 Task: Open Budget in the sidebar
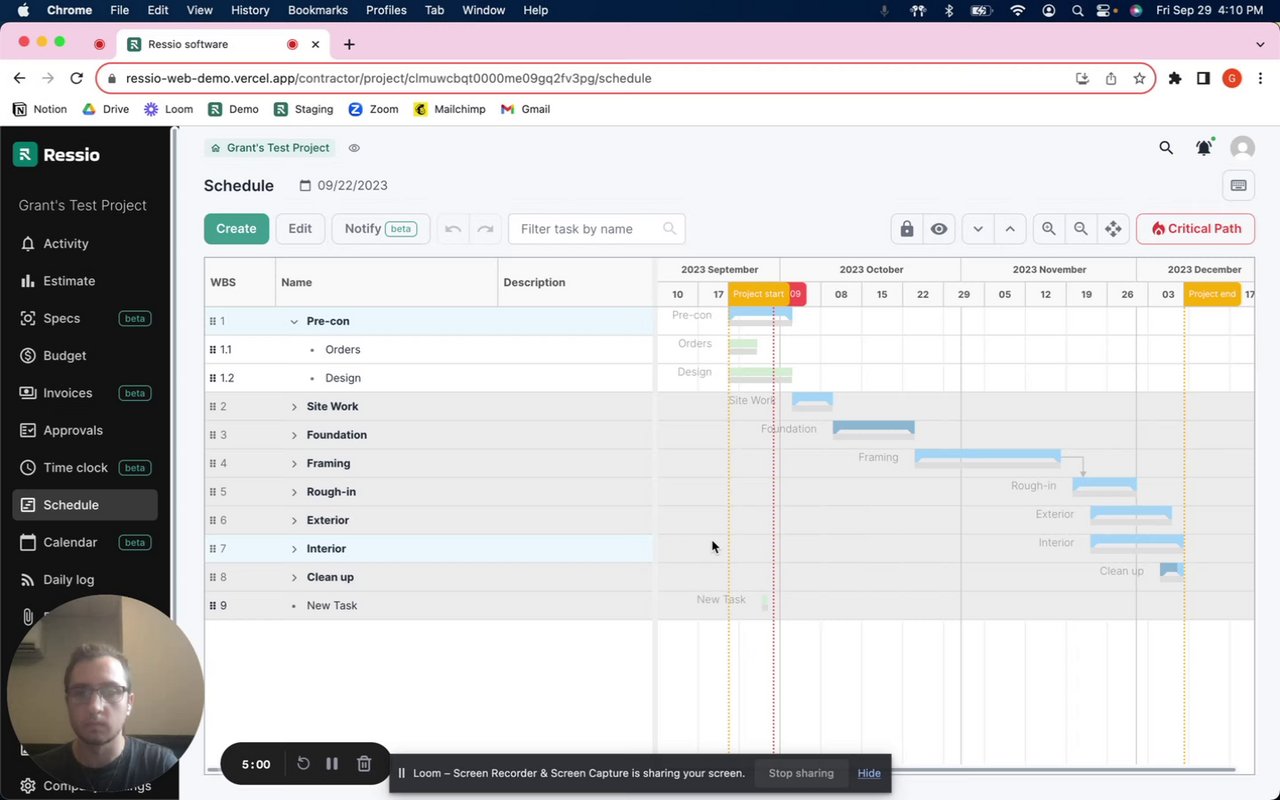click(x=65, y=356)
